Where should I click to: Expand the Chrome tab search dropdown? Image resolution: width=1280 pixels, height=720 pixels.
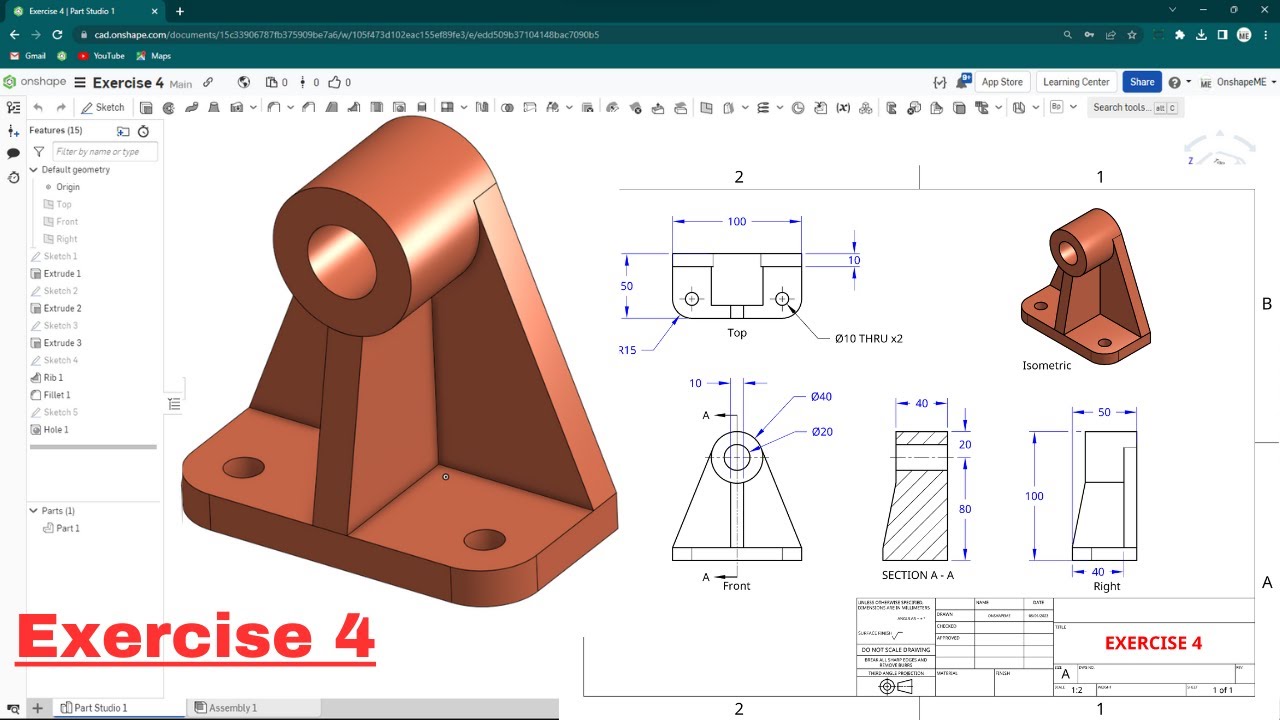tap(1172, 10)
